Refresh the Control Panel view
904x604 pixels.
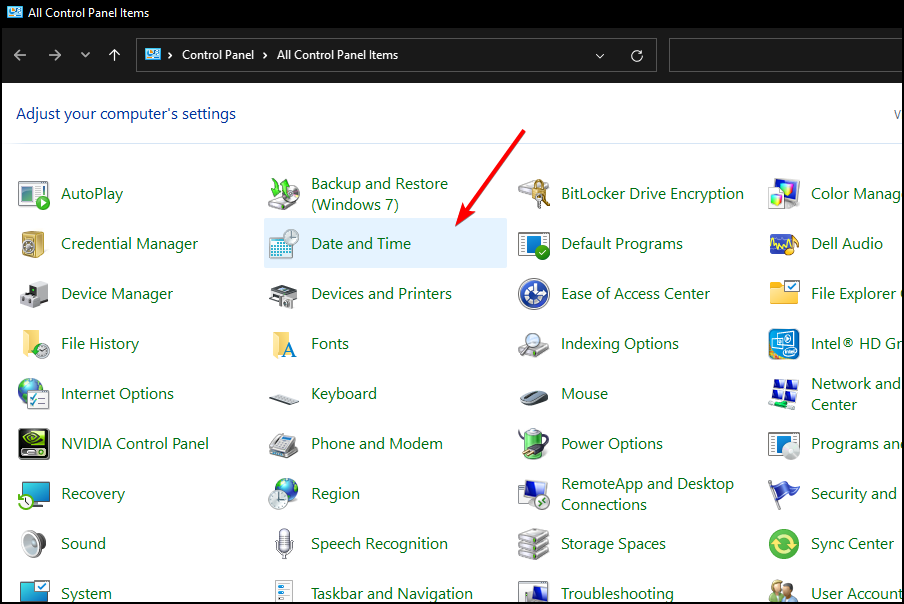(x=637, y=55)
